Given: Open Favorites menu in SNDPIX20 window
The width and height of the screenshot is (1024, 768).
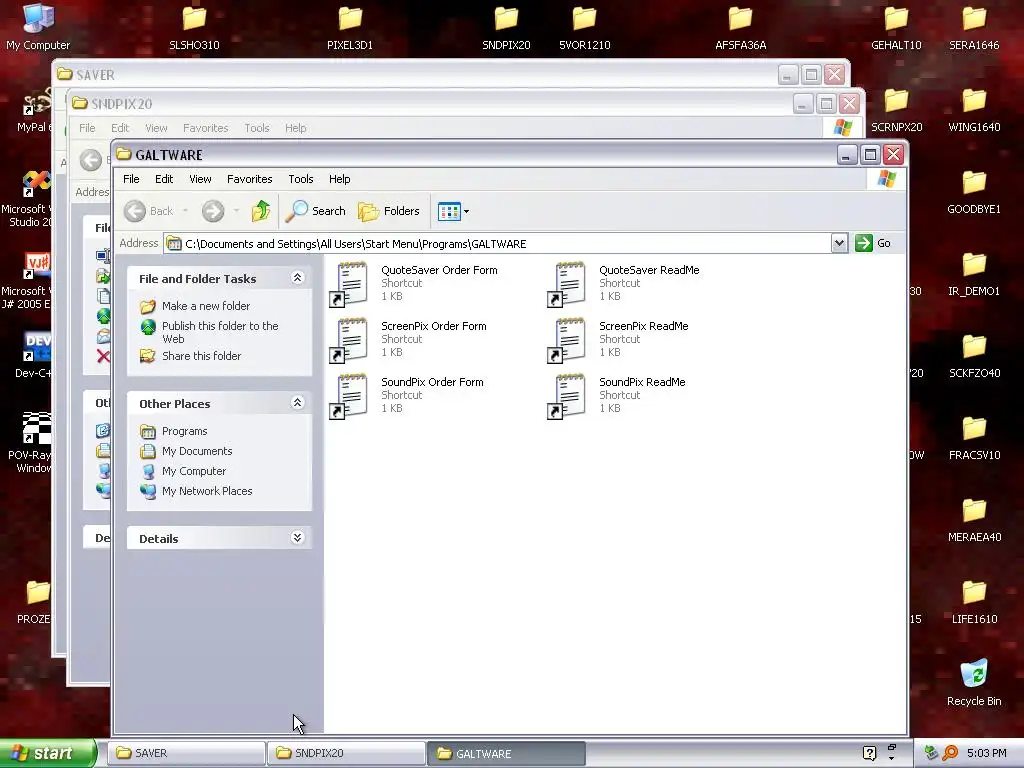Looking at the screenshot, I should tap(206, 128).
